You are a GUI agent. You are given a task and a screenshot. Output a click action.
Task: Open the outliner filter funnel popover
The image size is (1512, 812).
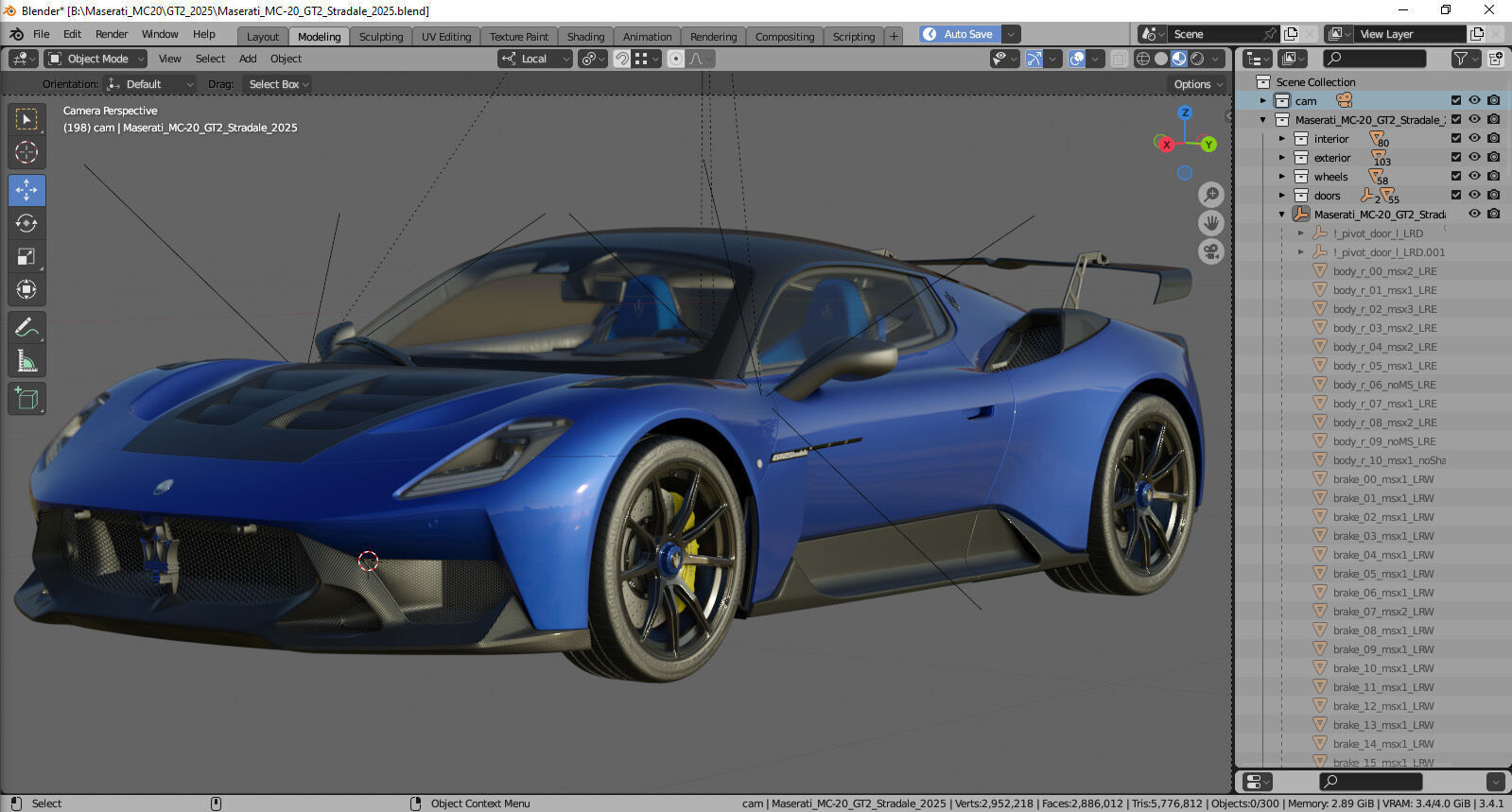pyautogui.click(x=1465, y=59)
